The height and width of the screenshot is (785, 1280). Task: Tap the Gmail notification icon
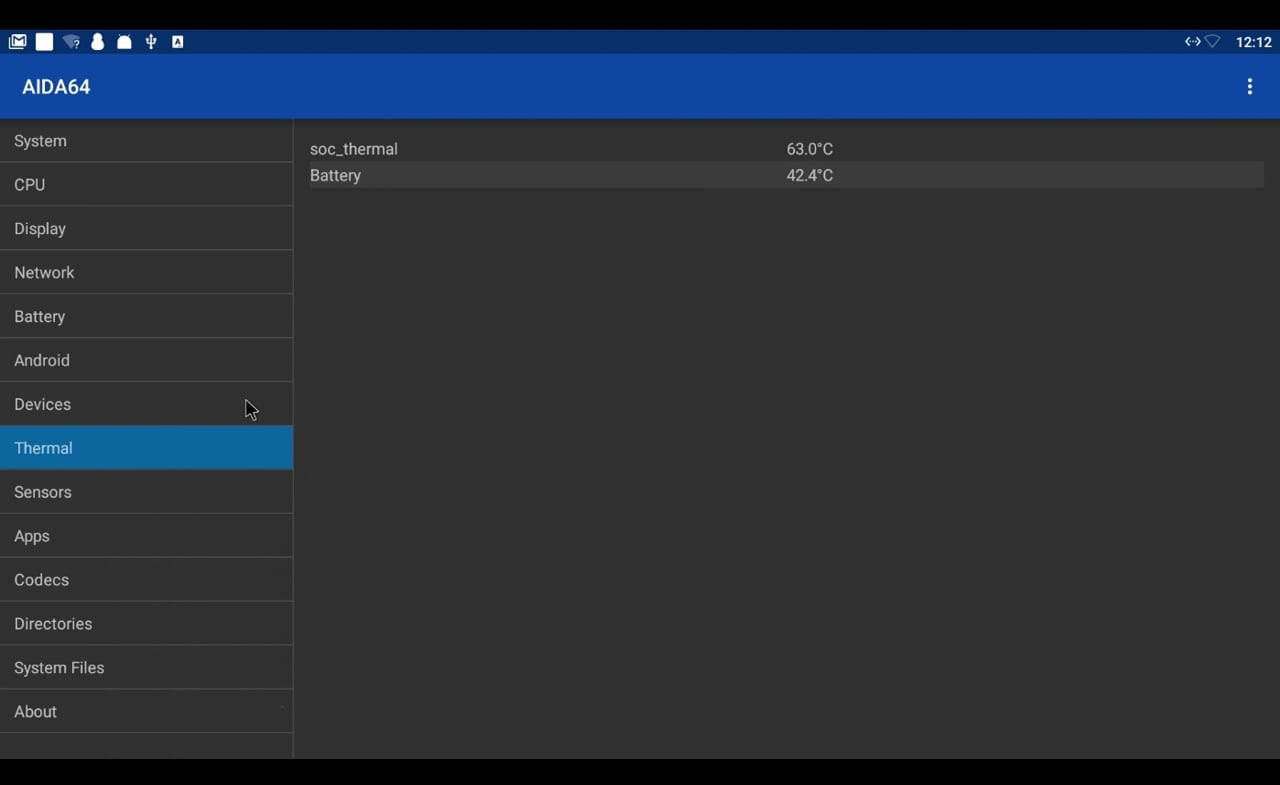17,42
